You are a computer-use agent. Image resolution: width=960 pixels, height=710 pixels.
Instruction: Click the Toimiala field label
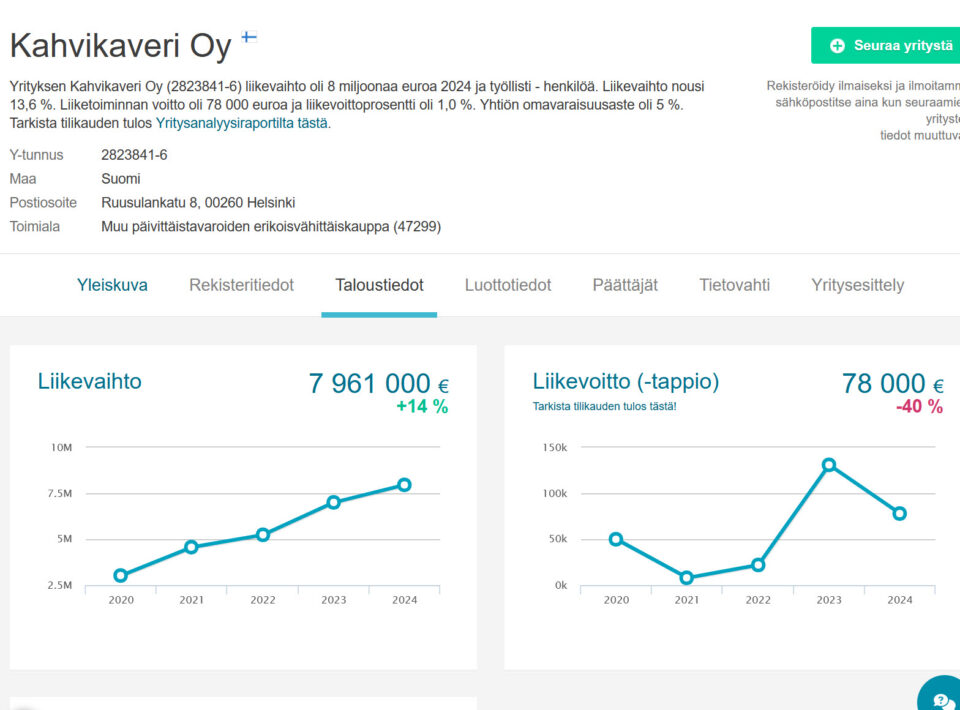pyautogui.click(x=34, y=226)
